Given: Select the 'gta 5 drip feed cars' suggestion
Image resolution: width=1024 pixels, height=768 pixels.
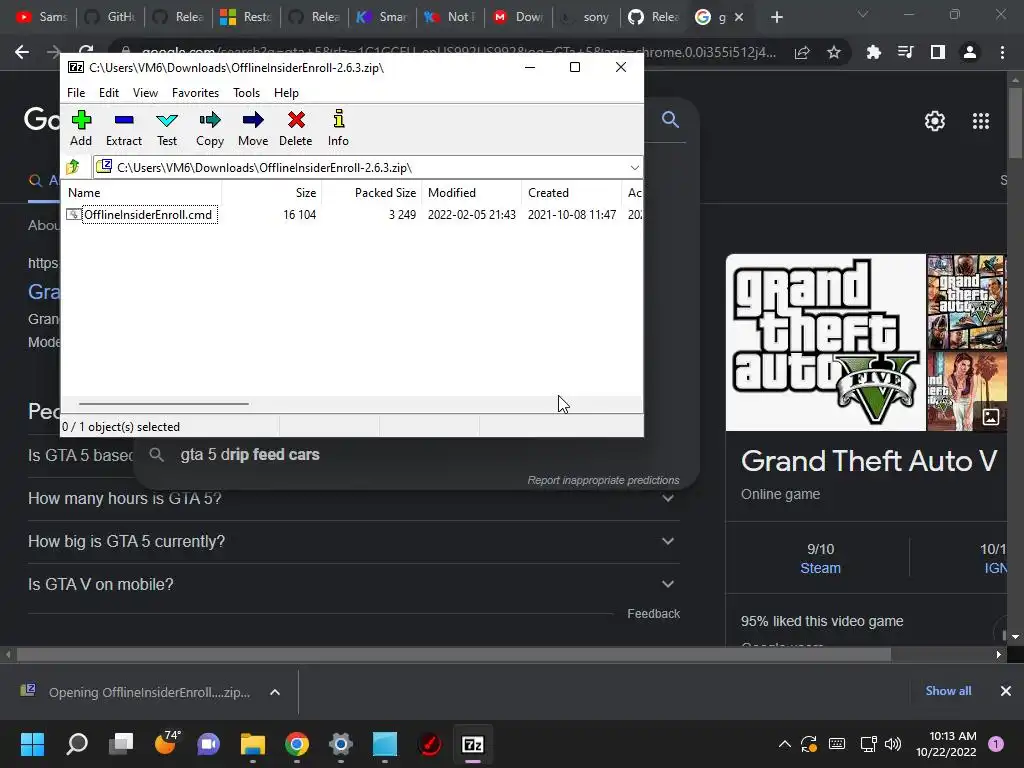Looking at the screenshot, I should [x=249, y=455].
